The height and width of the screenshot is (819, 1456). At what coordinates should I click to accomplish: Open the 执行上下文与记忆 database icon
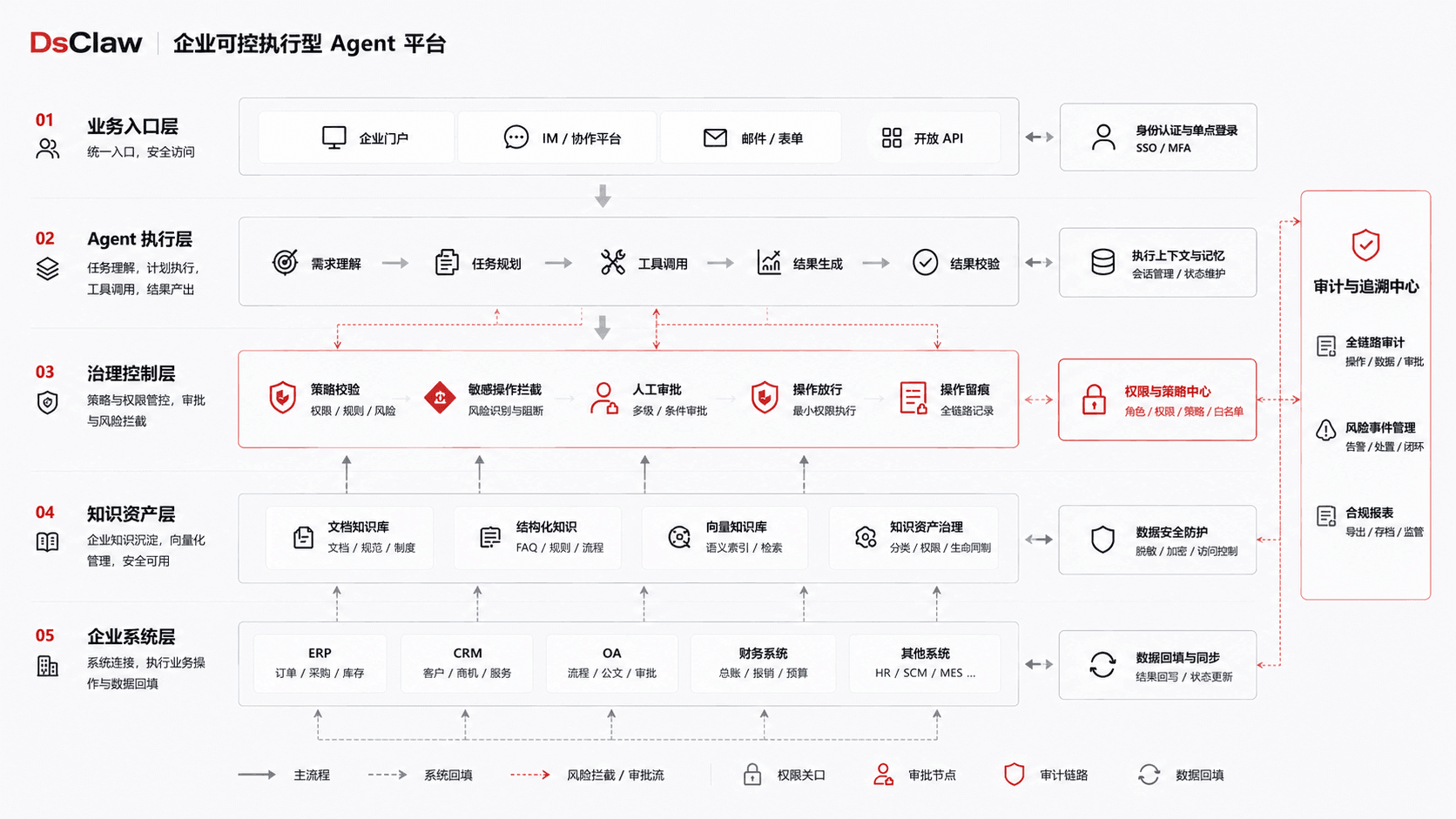(x=1102, y=262)
